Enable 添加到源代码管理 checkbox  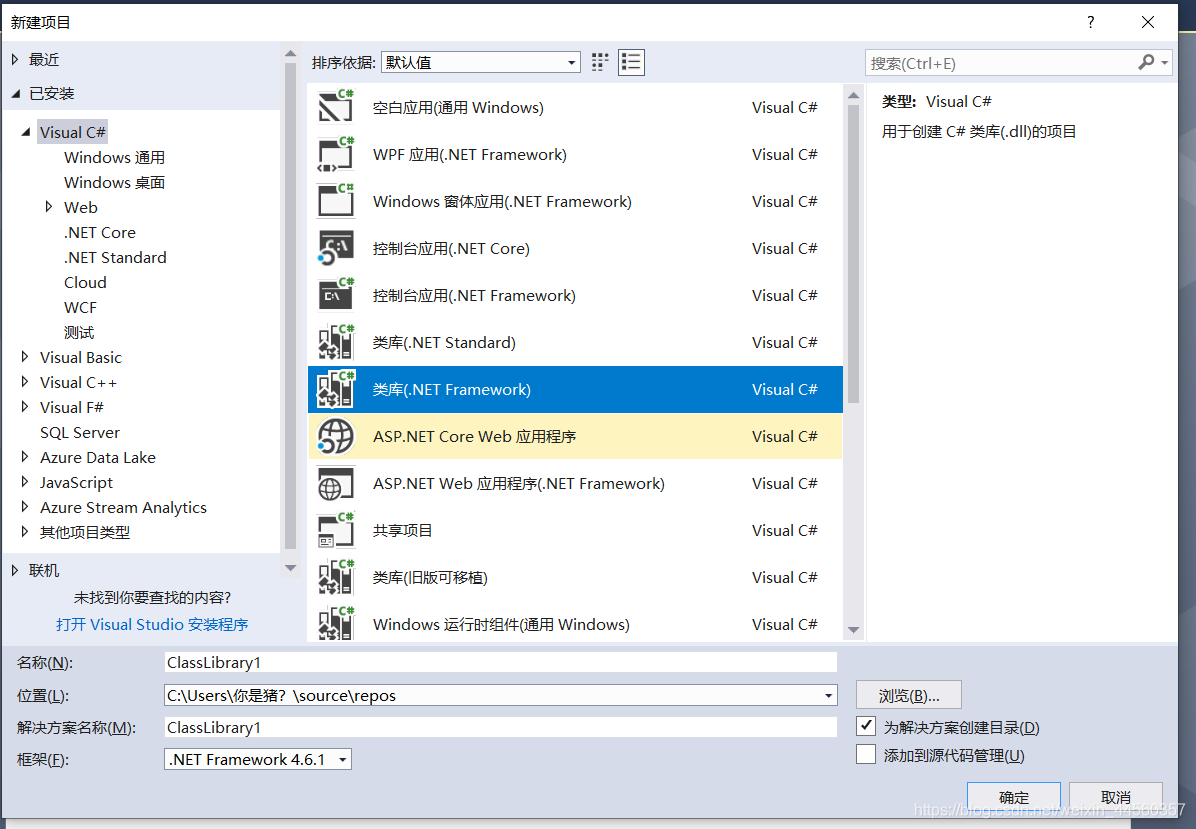point(866,754)
